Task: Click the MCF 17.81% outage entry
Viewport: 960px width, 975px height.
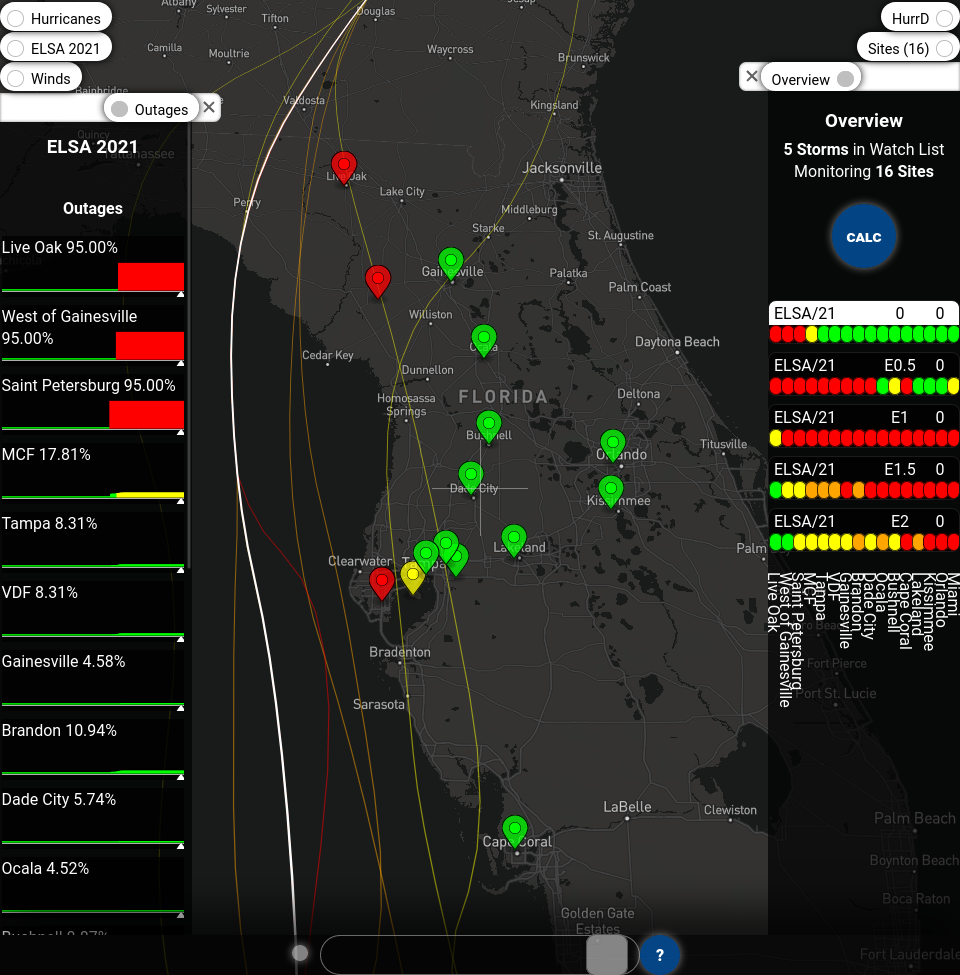Action: tap(93, 473)
